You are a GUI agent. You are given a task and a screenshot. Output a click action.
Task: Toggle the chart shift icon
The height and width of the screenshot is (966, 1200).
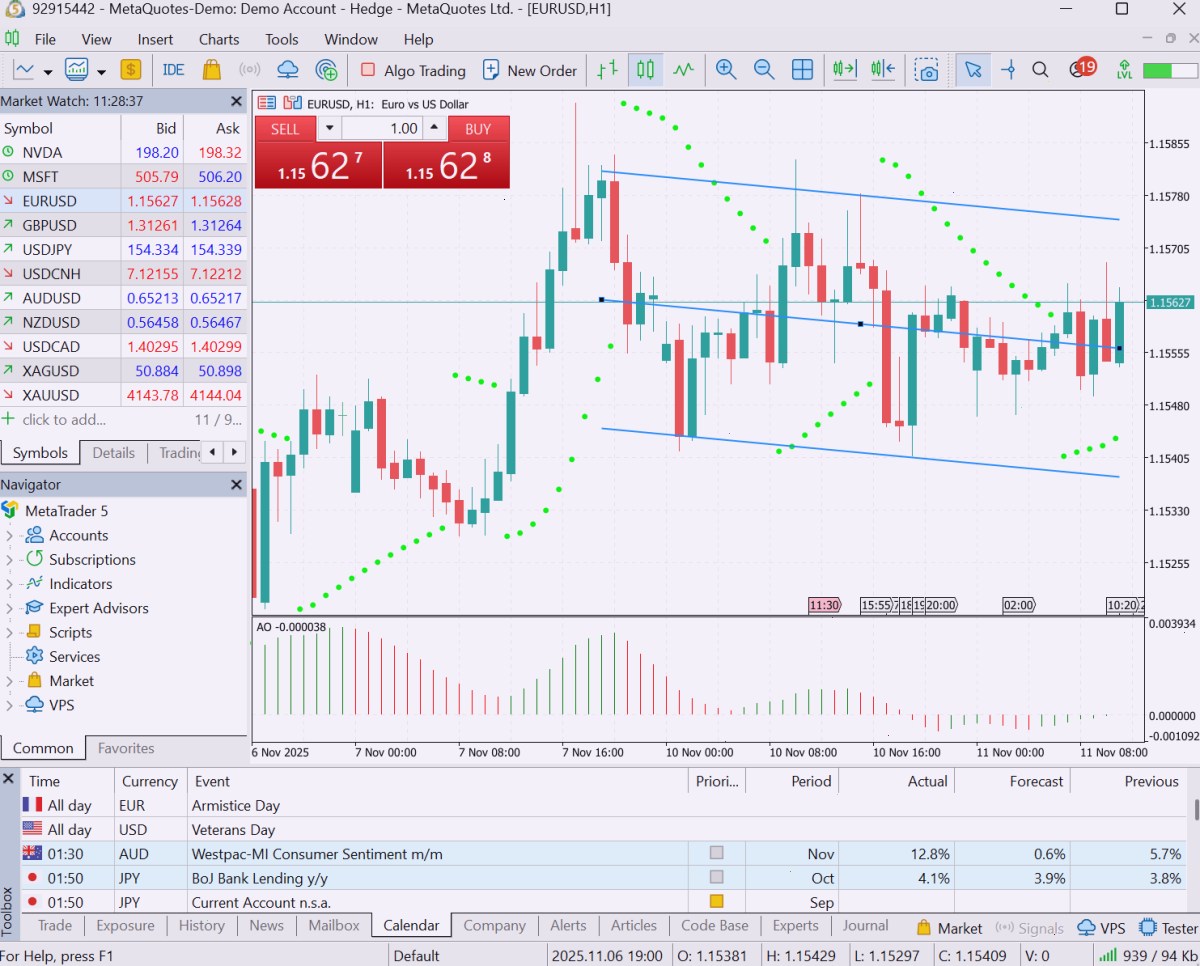pos(882,70)
